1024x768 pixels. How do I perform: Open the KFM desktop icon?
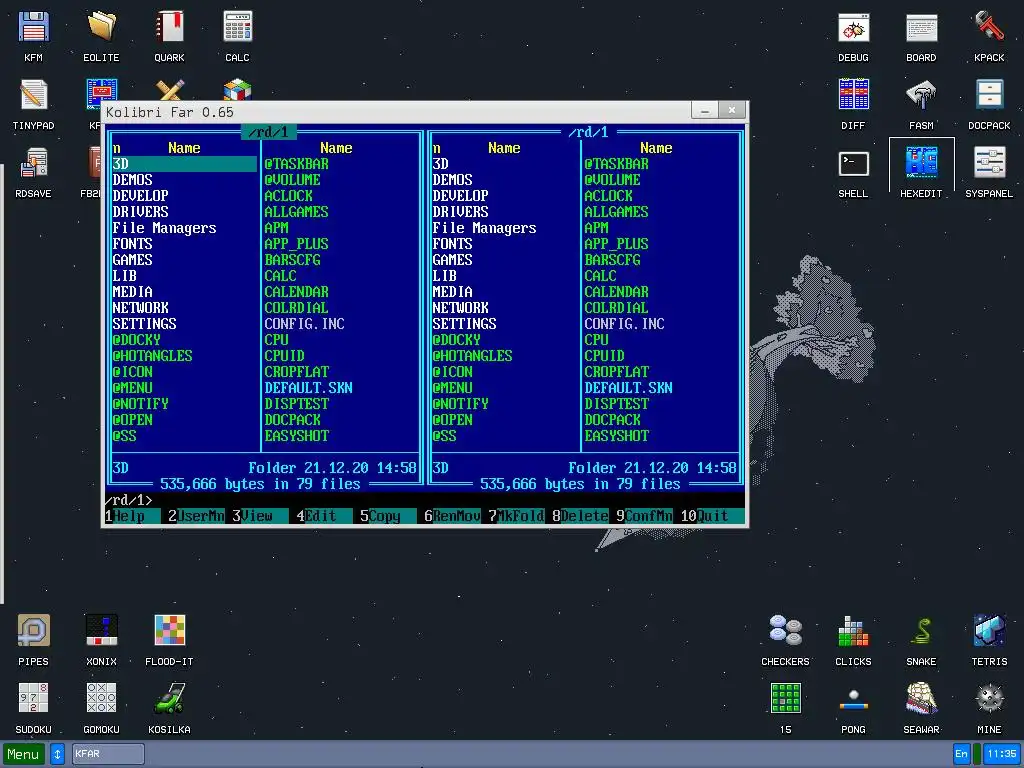[x=33, y=36]
